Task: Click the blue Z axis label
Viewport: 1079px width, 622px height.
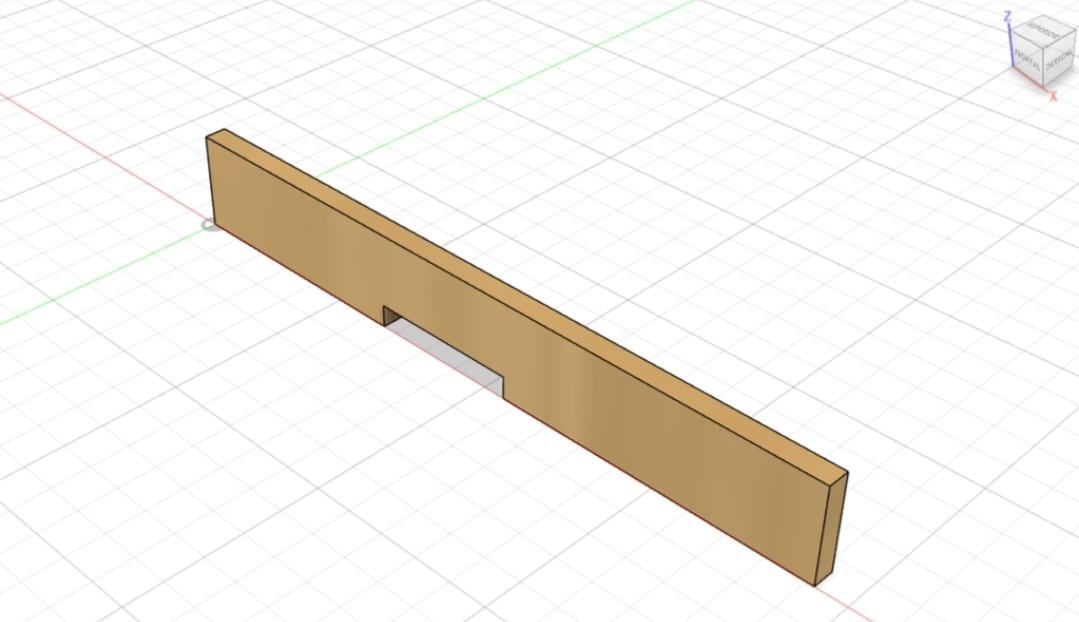Action: tap(1007, 15)
